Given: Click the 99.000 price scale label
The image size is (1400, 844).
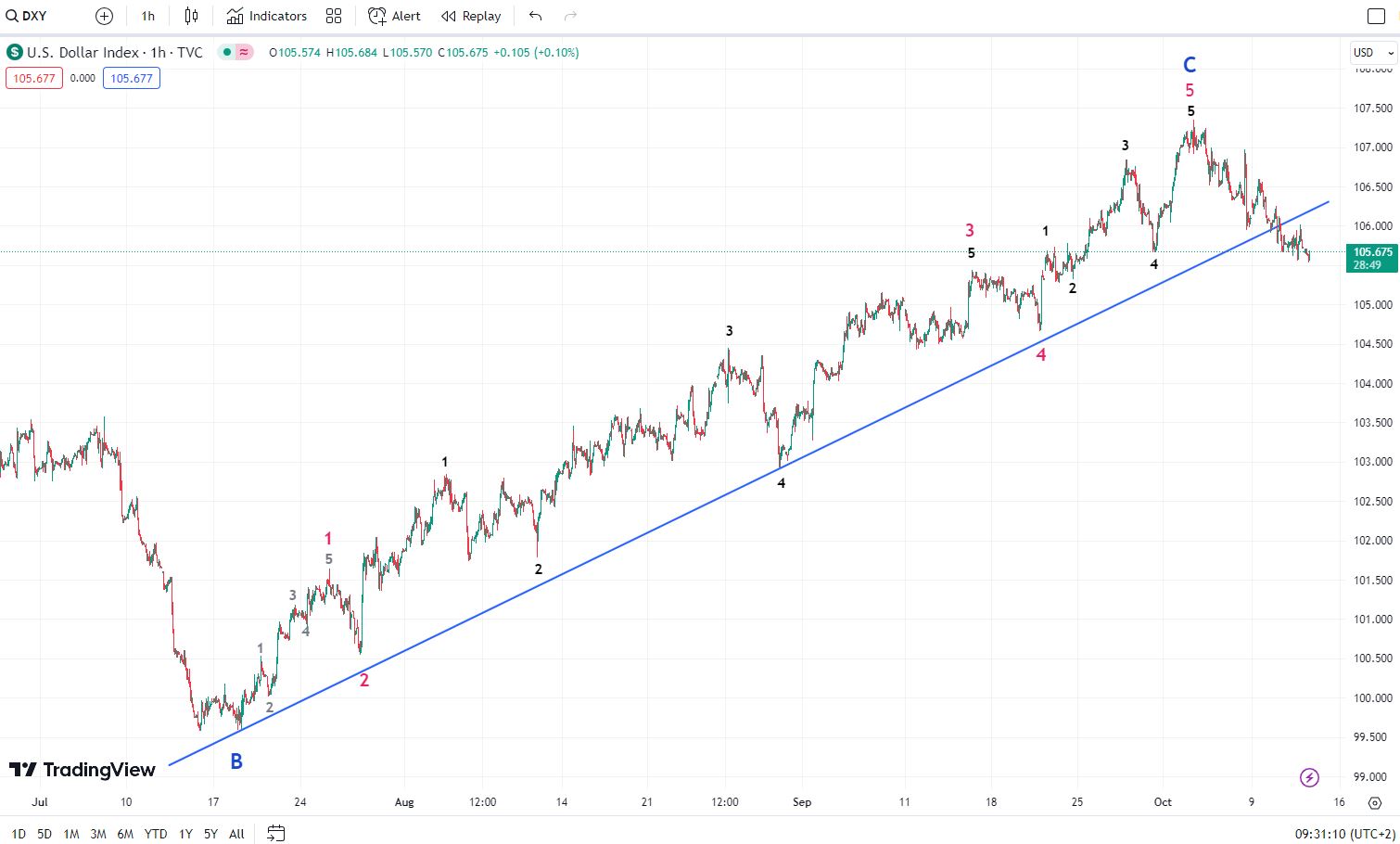Looking at the screenshot, I should point(1372,777).
